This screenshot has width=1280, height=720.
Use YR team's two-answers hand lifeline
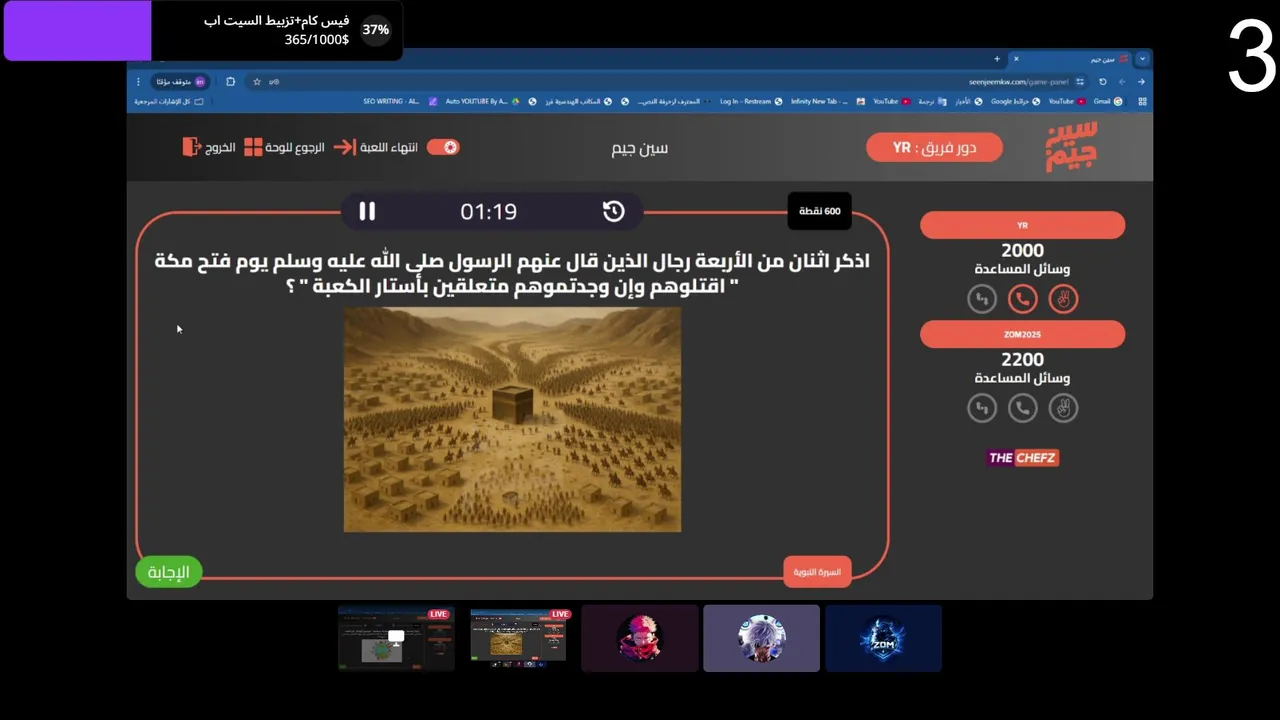1063,299
